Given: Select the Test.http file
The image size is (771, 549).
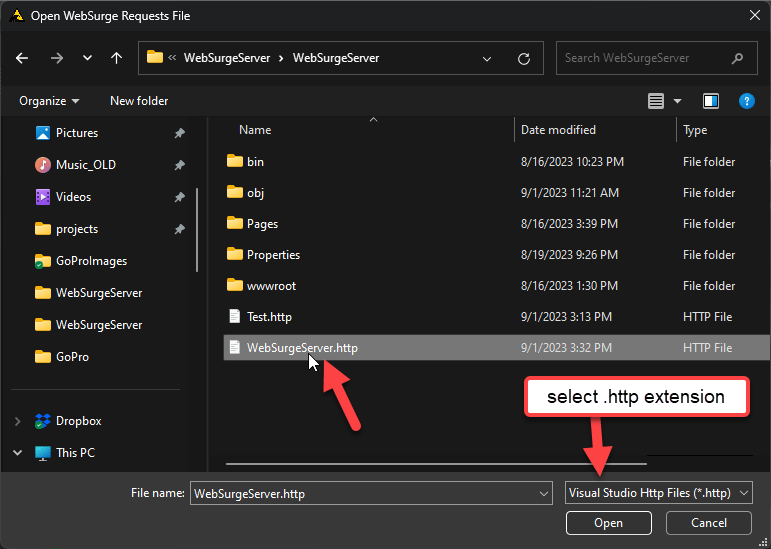Looking at the screenshot, I should click(269, 317).
